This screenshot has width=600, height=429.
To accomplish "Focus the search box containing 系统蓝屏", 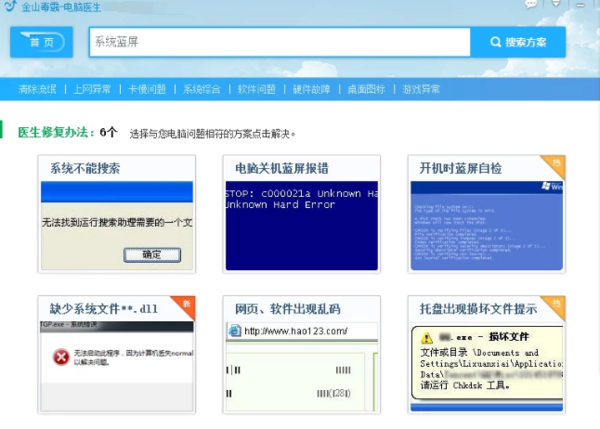I will [278, 43].
